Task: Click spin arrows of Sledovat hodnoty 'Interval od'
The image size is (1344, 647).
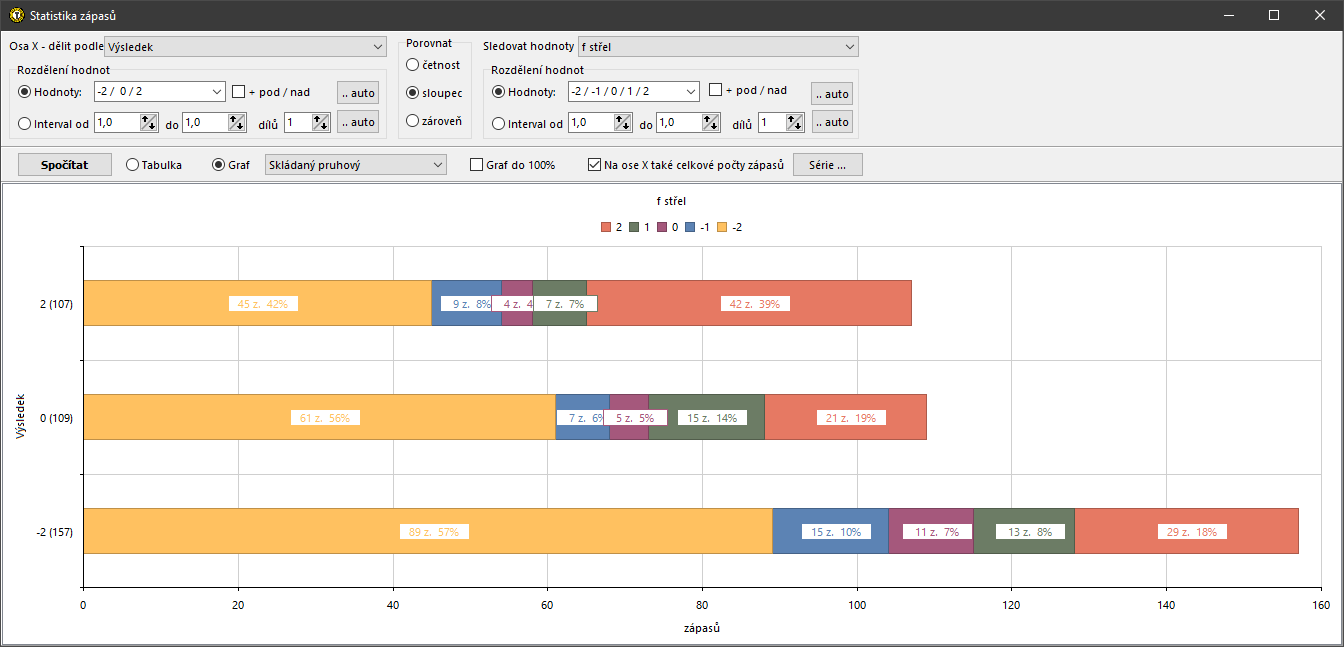Action: click(x=623, y=123)
